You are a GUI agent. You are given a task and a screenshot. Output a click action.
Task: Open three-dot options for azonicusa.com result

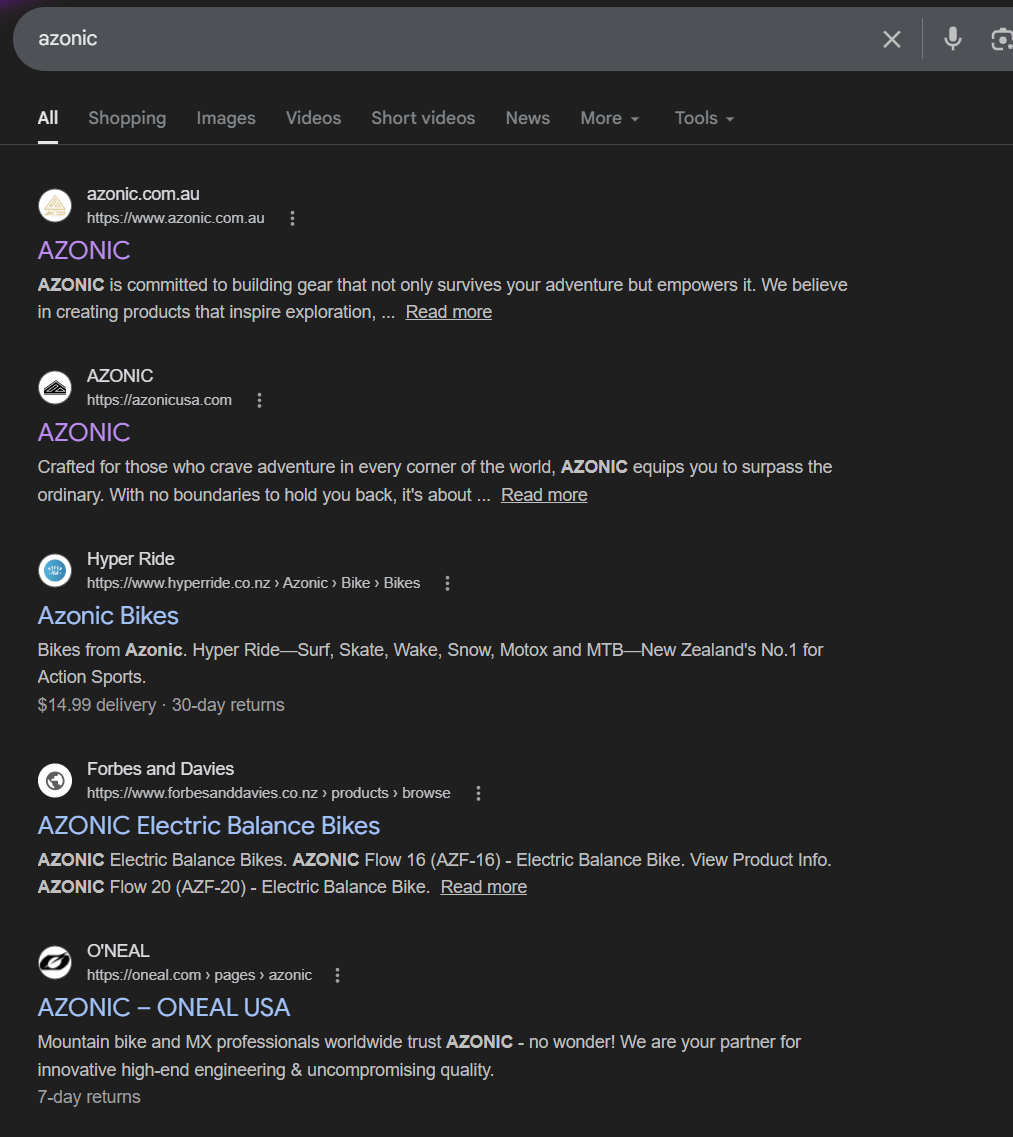259,400
